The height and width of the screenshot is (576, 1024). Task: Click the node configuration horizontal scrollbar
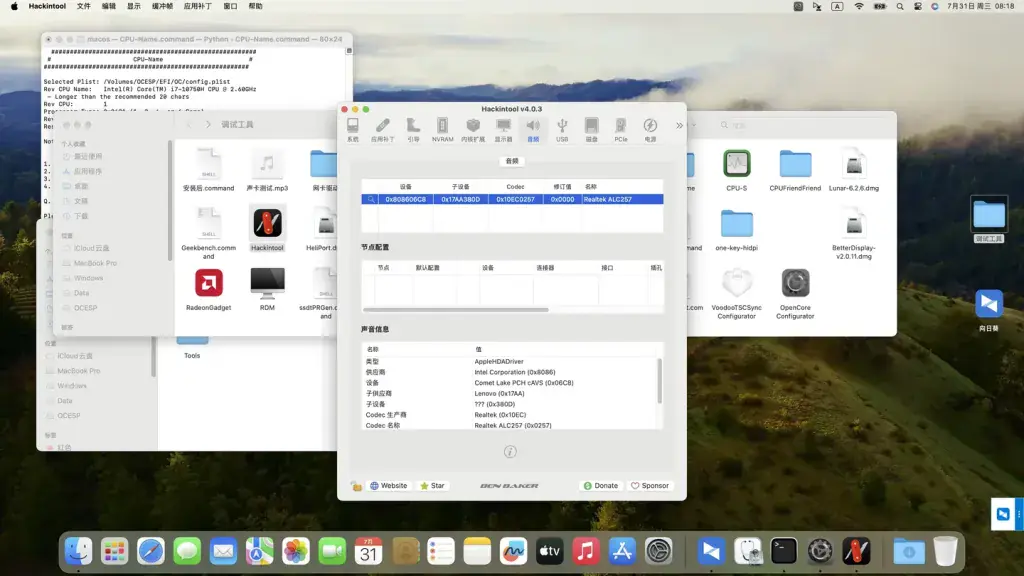pos(456,310)
